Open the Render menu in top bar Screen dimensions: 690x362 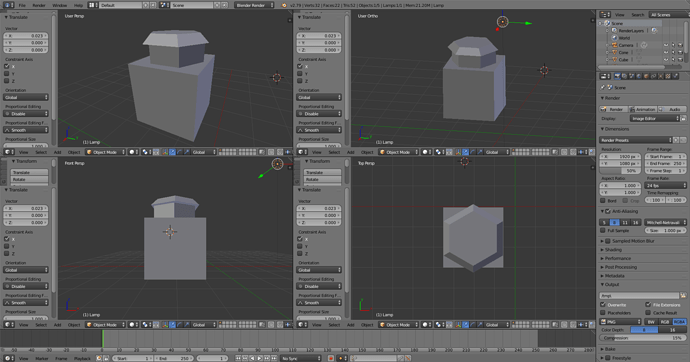coord(39,5)
